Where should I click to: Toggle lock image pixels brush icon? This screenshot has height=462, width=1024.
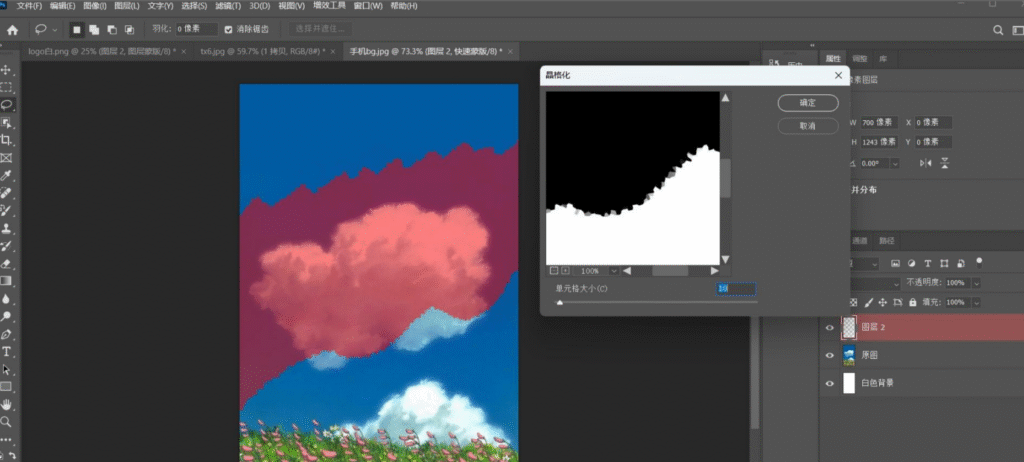click(x=869, y=303)
